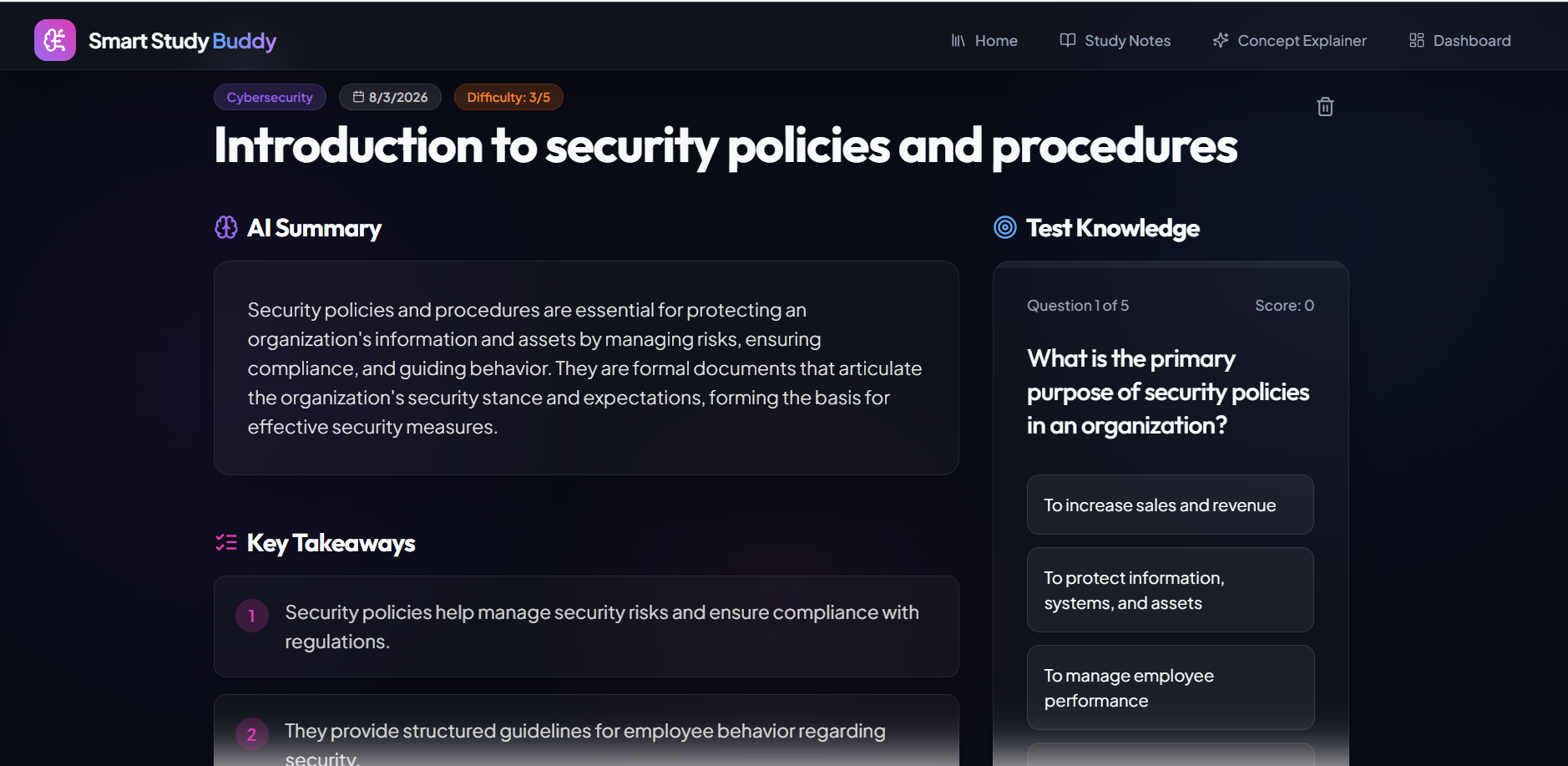This screenshot has width=1568, height=766.
Task: Click the Smart Study Buddy brain logo icon
Action: click(55, 40)
